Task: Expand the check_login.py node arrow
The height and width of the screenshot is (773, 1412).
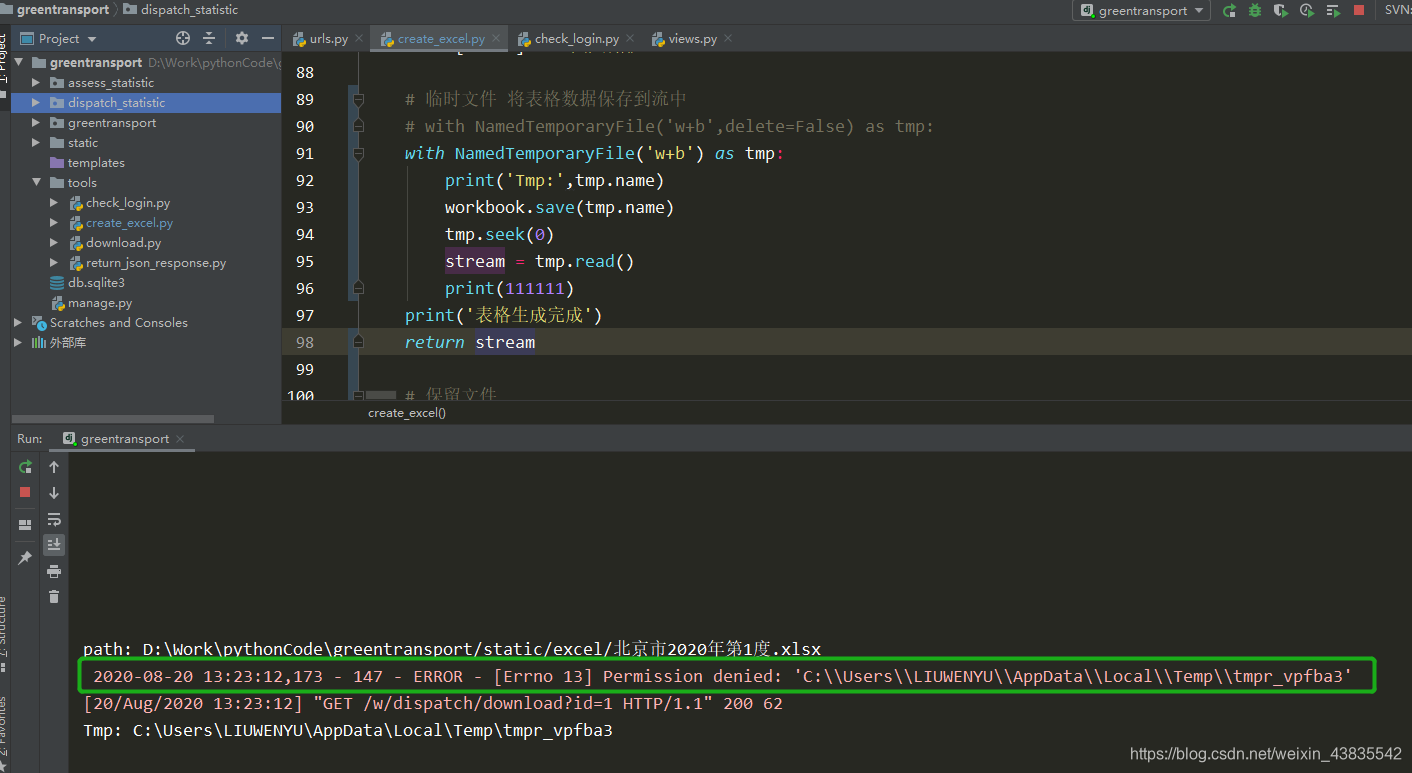Action: coord(54,202)
